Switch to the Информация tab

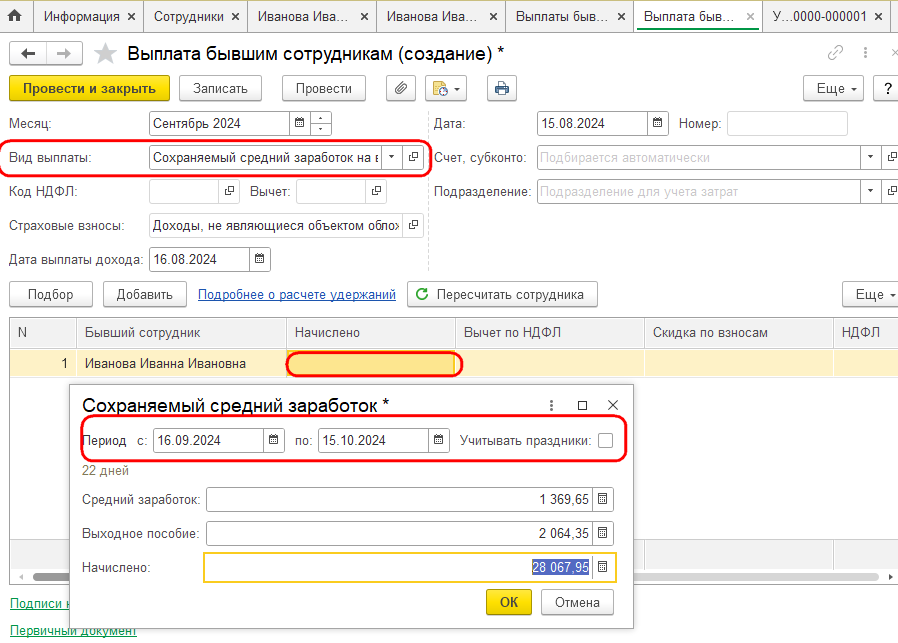pyautogui.click(x=81, y=17)
